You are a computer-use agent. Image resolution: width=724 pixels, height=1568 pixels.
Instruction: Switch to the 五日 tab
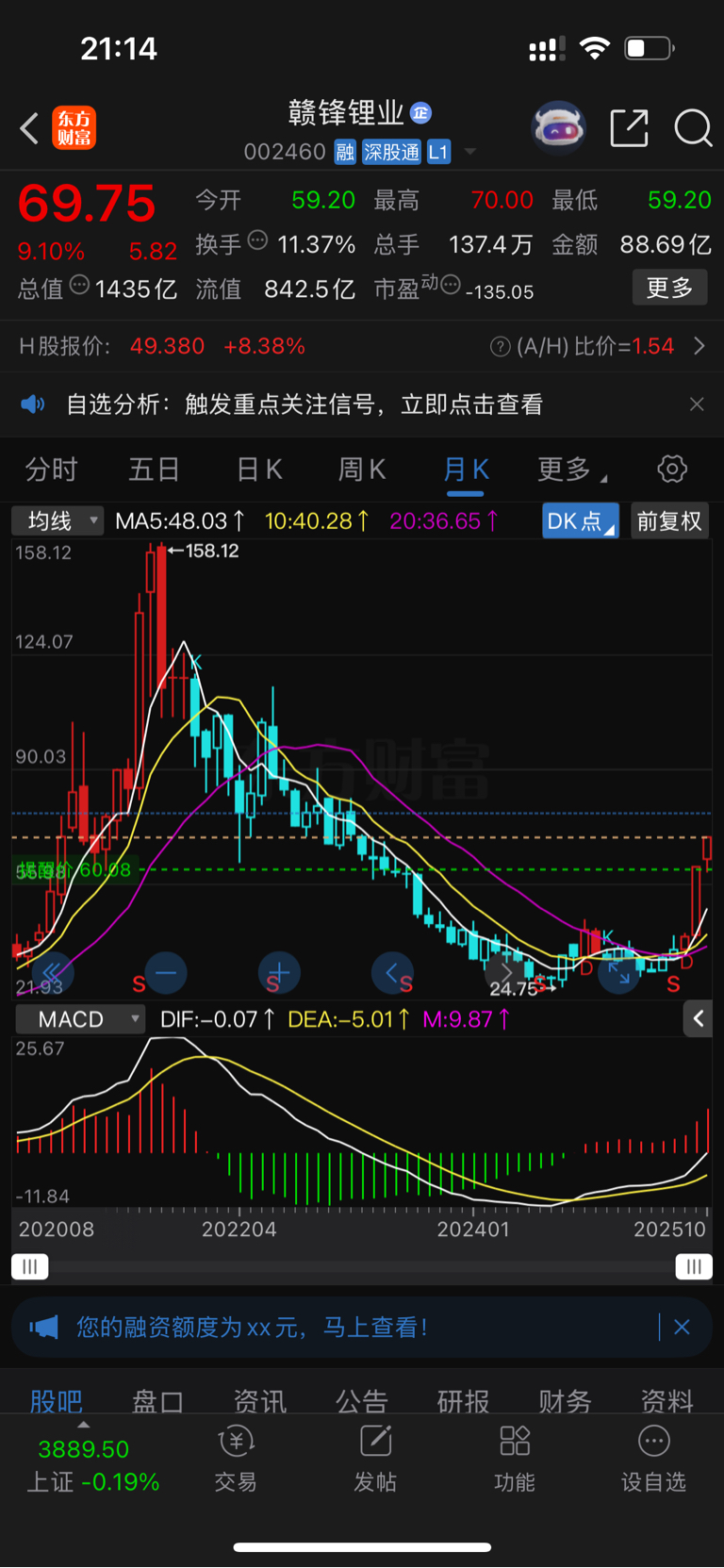154,469
